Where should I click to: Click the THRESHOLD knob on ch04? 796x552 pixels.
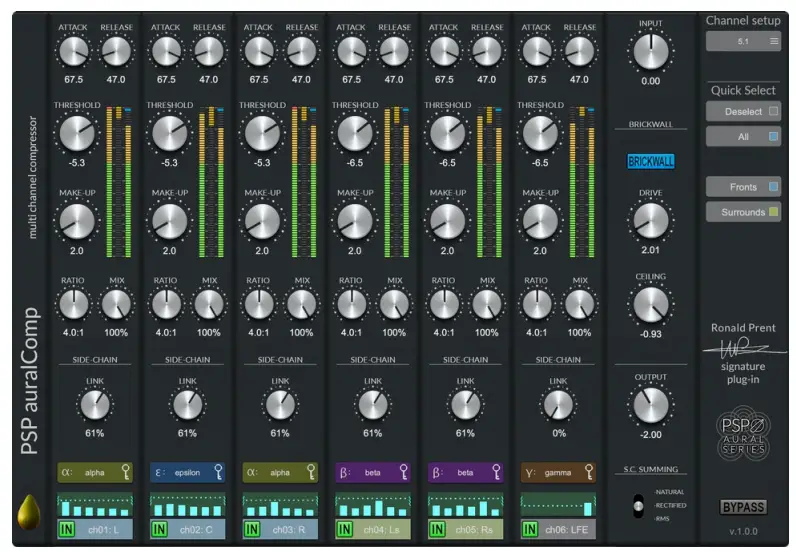pyautogui.click(x=355, y=133)
